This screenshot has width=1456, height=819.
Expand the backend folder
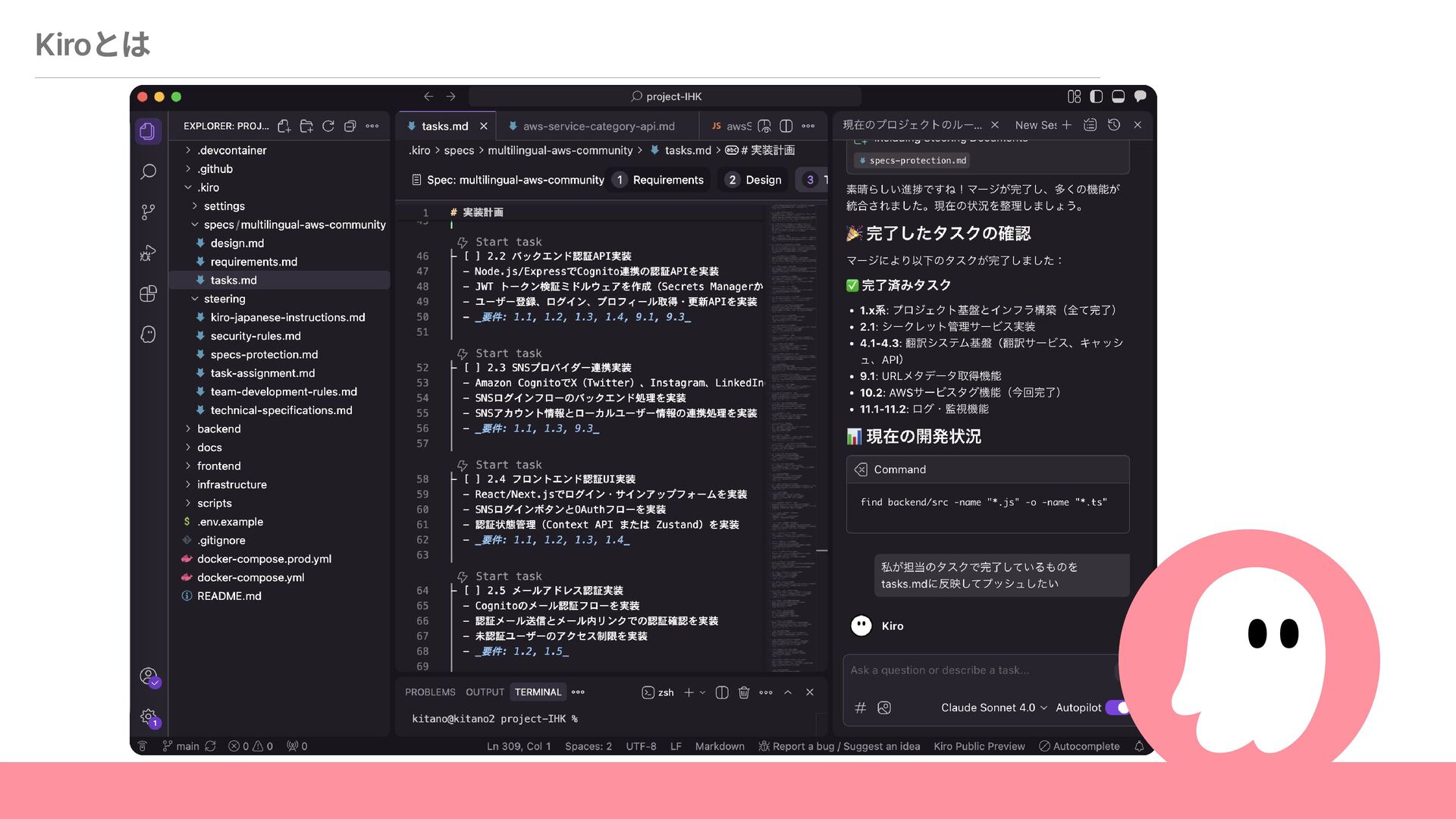[218, 428]
